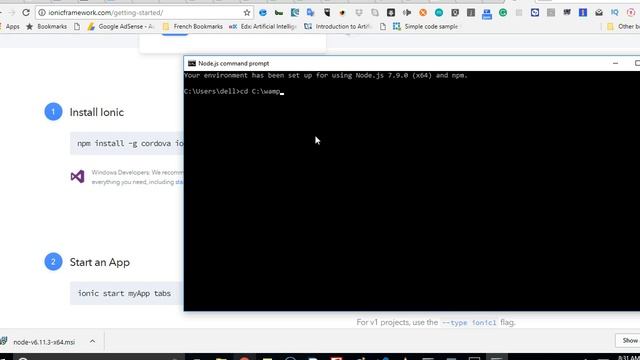Open the starred Bookmarks item

[47, 27]
